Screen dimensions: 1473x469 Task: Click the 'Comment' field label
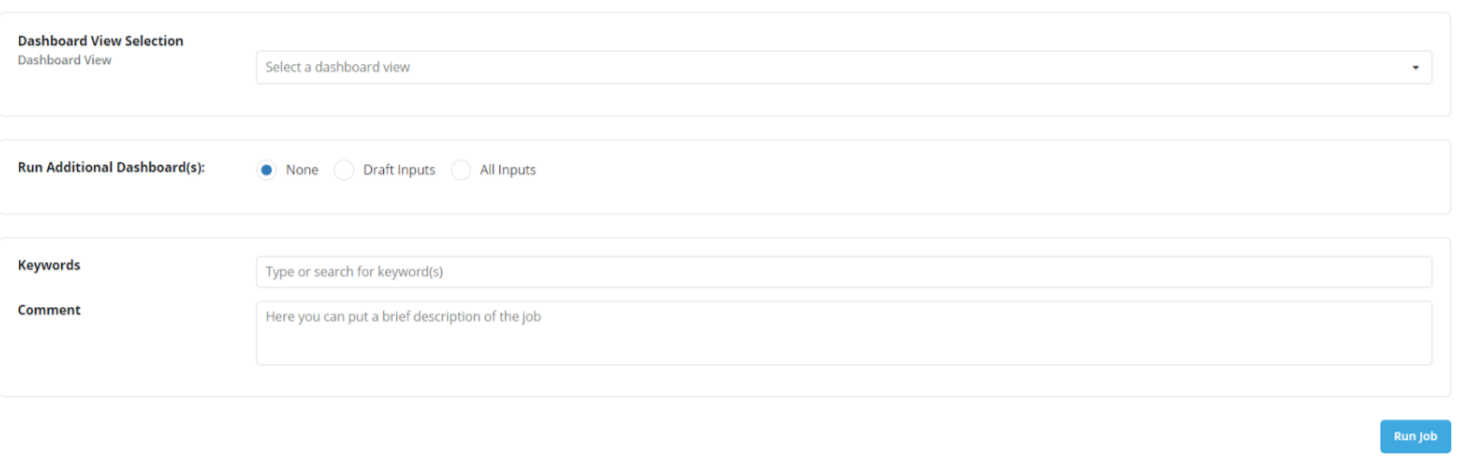[x=49, y=310]
